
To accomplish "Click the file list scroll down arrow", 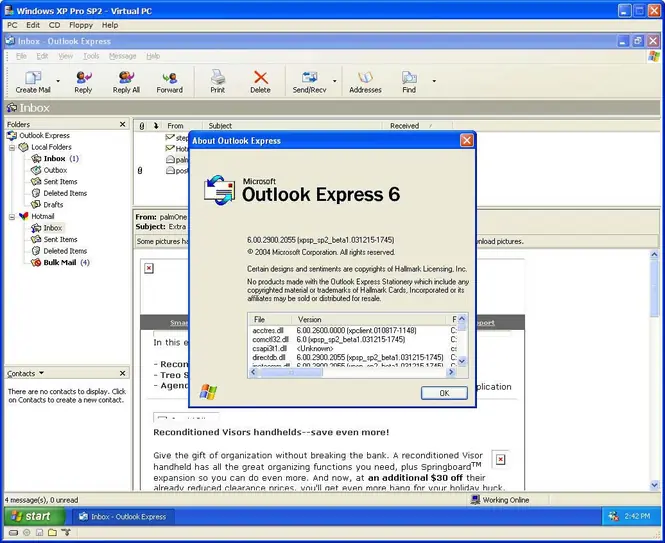I will [462, 361].
